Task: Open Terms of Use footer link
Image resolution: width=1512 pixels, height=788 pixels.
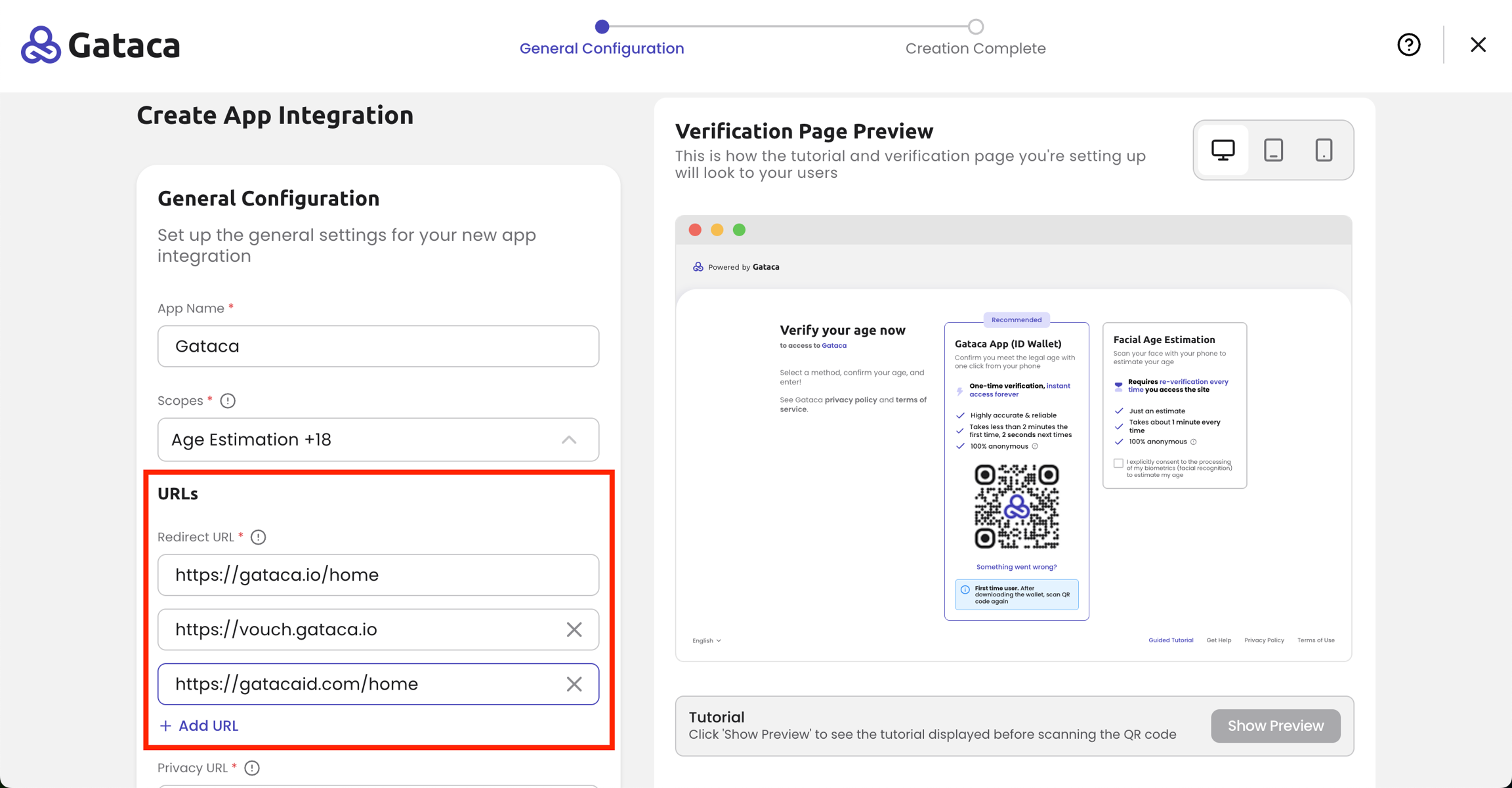Action: pos(1316,640)
